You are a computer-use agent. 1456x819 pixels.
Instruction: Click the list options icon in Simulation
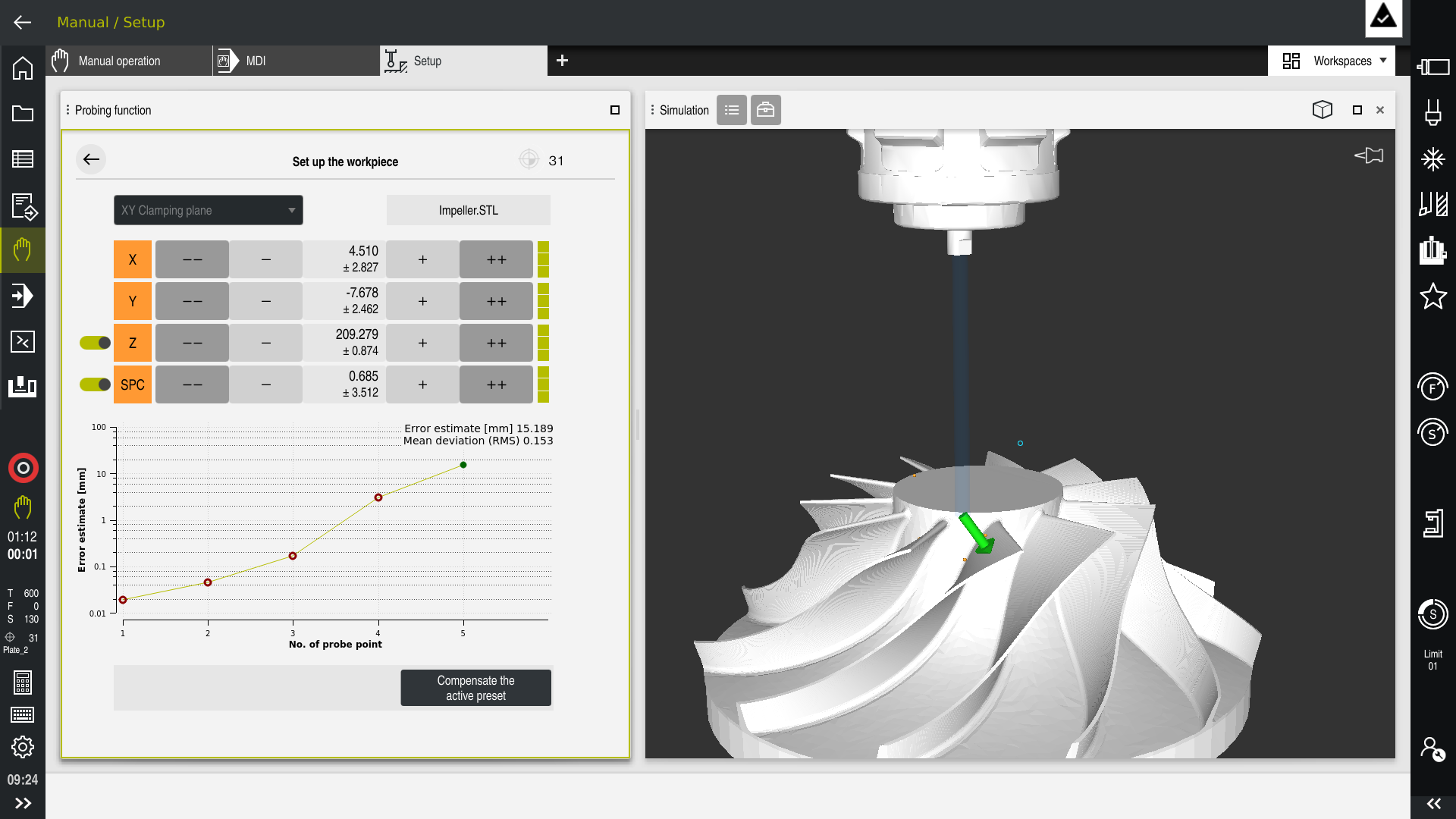[x=732, y=110]
